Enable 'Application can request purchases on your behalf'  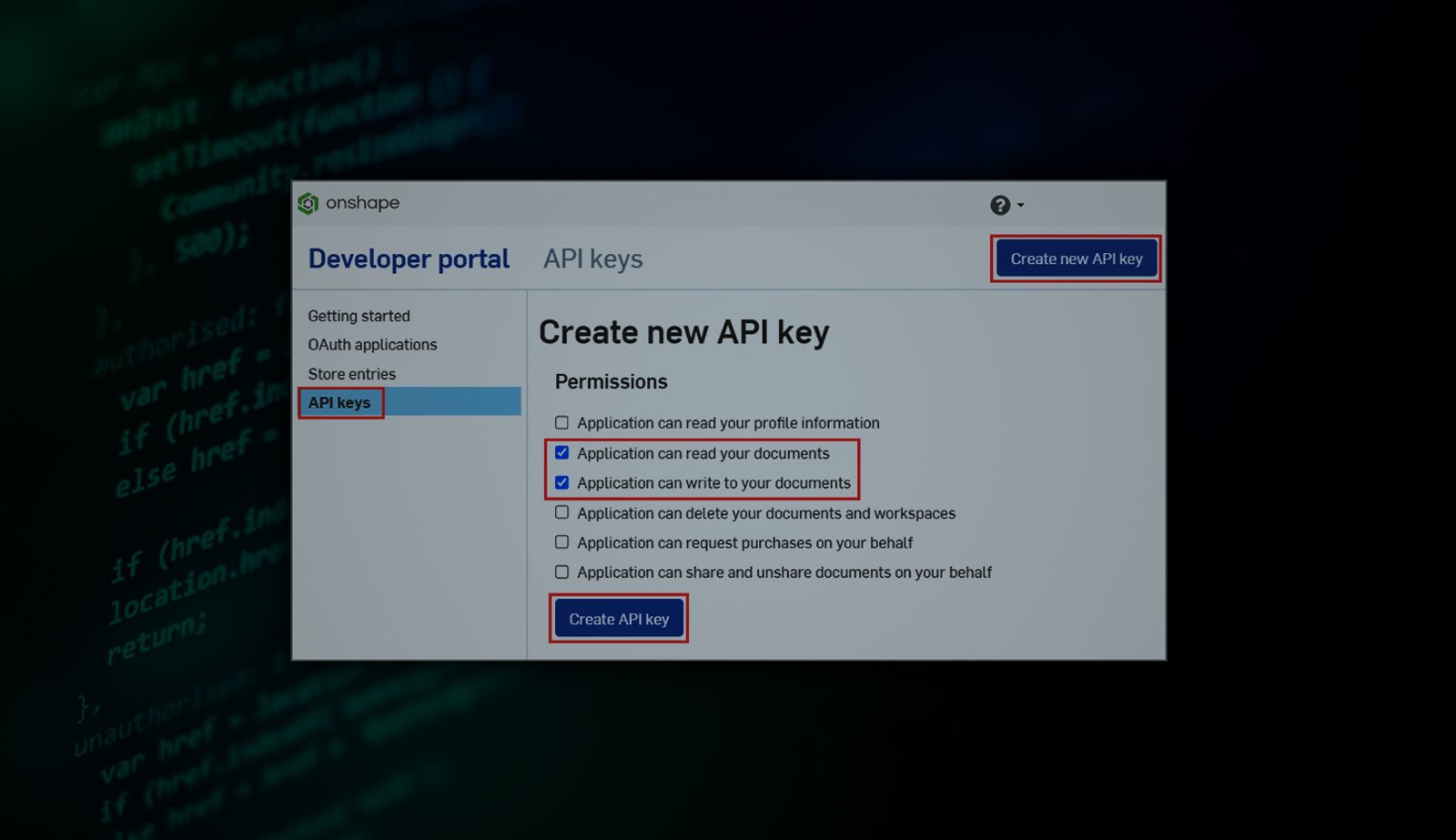pyautogui.click(x=561, y=541)
